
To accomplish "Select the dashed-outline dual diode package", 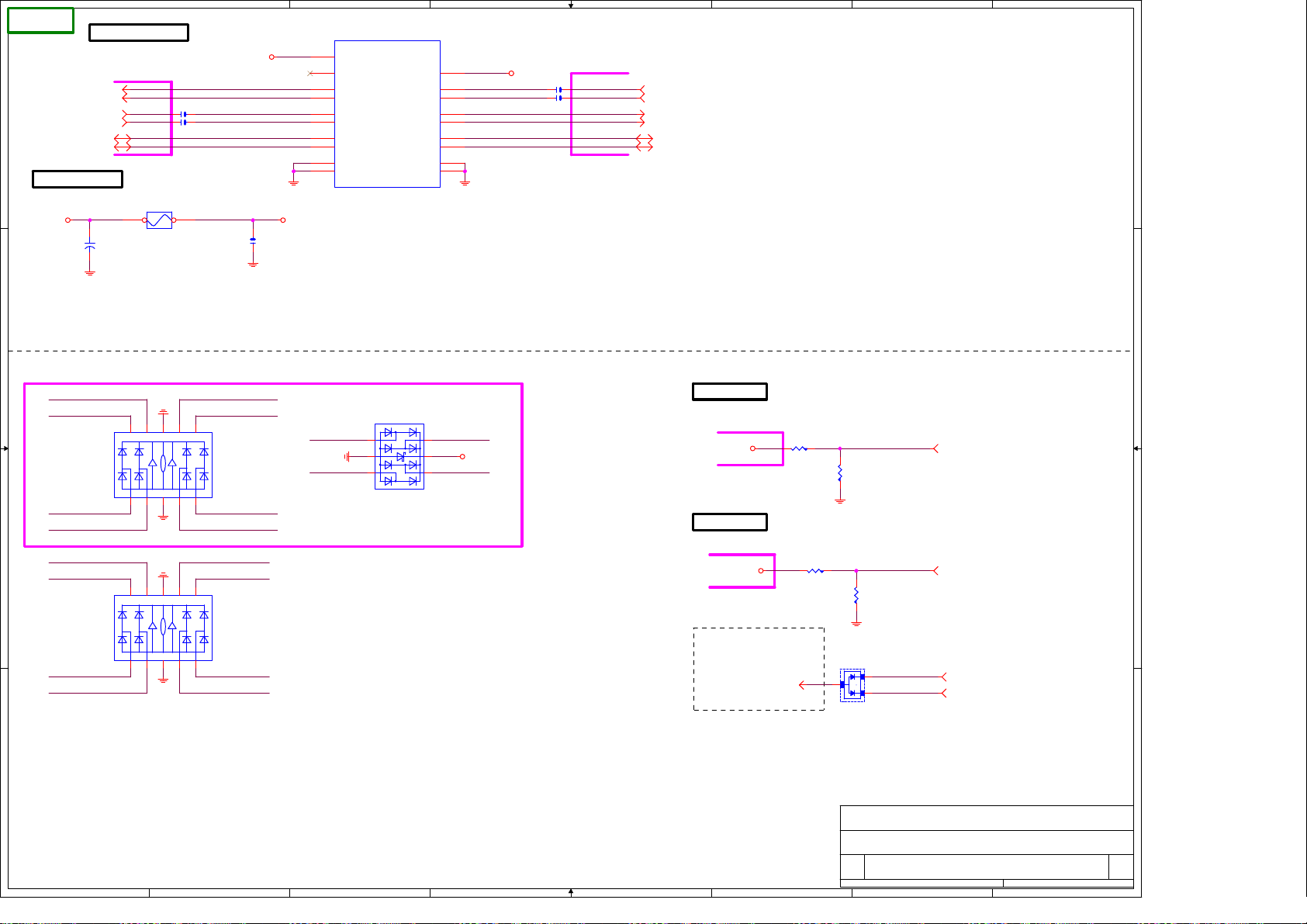I will (x=852, y=685).
